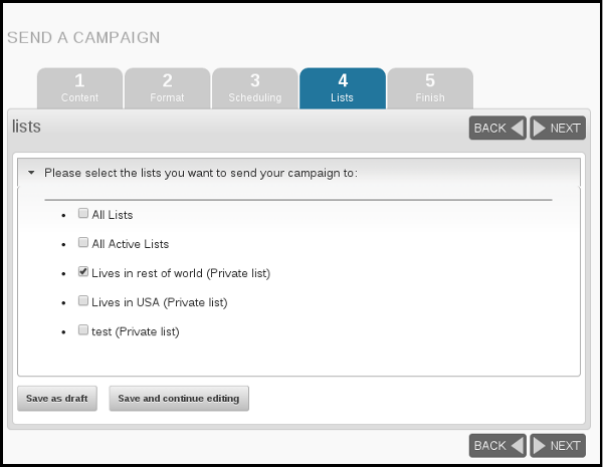This screenshot has width=603, height=467.
Task: Click Save and continue editing button
Action: pyautogui.click(x=179, y=399)
